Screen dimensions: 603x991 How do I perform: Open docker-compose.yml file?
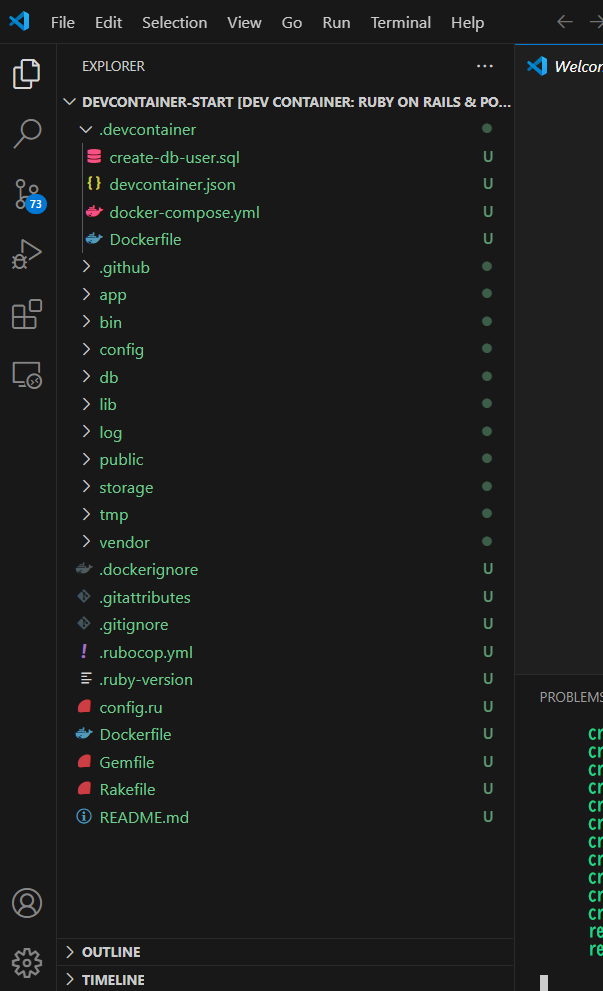[185, 212]
